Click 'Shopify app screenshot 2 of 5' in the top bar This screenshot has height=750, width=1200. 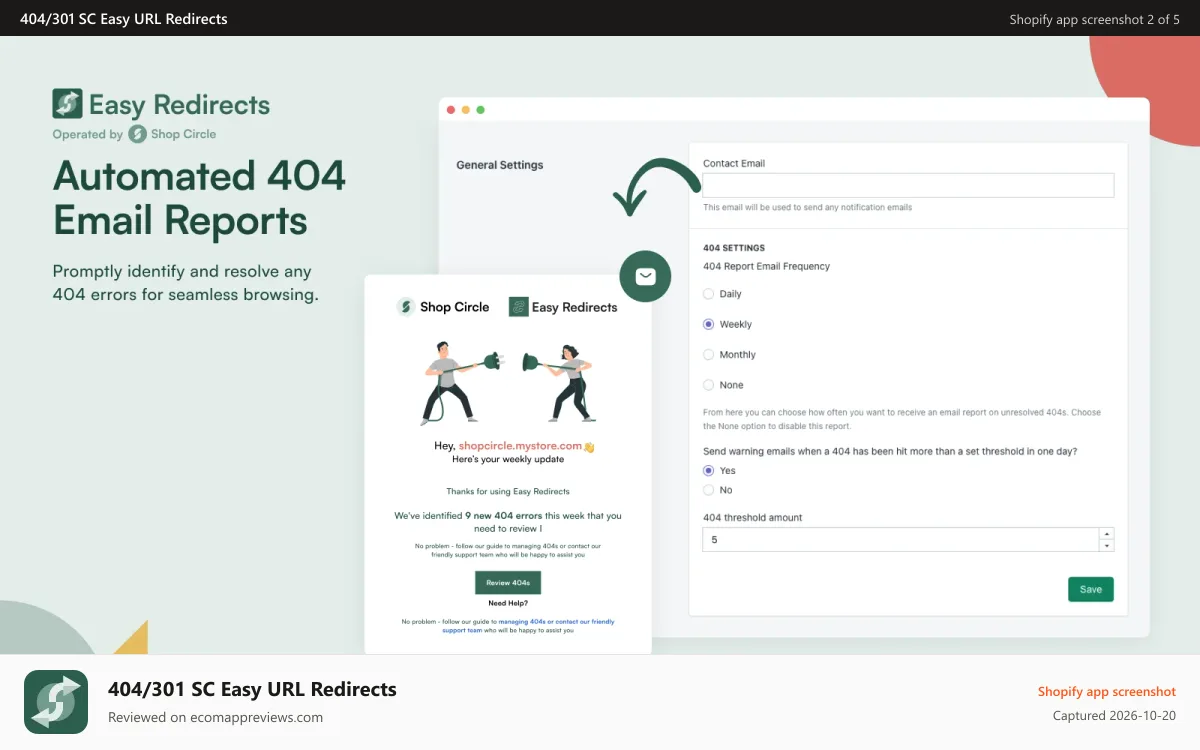[1095, 19]
